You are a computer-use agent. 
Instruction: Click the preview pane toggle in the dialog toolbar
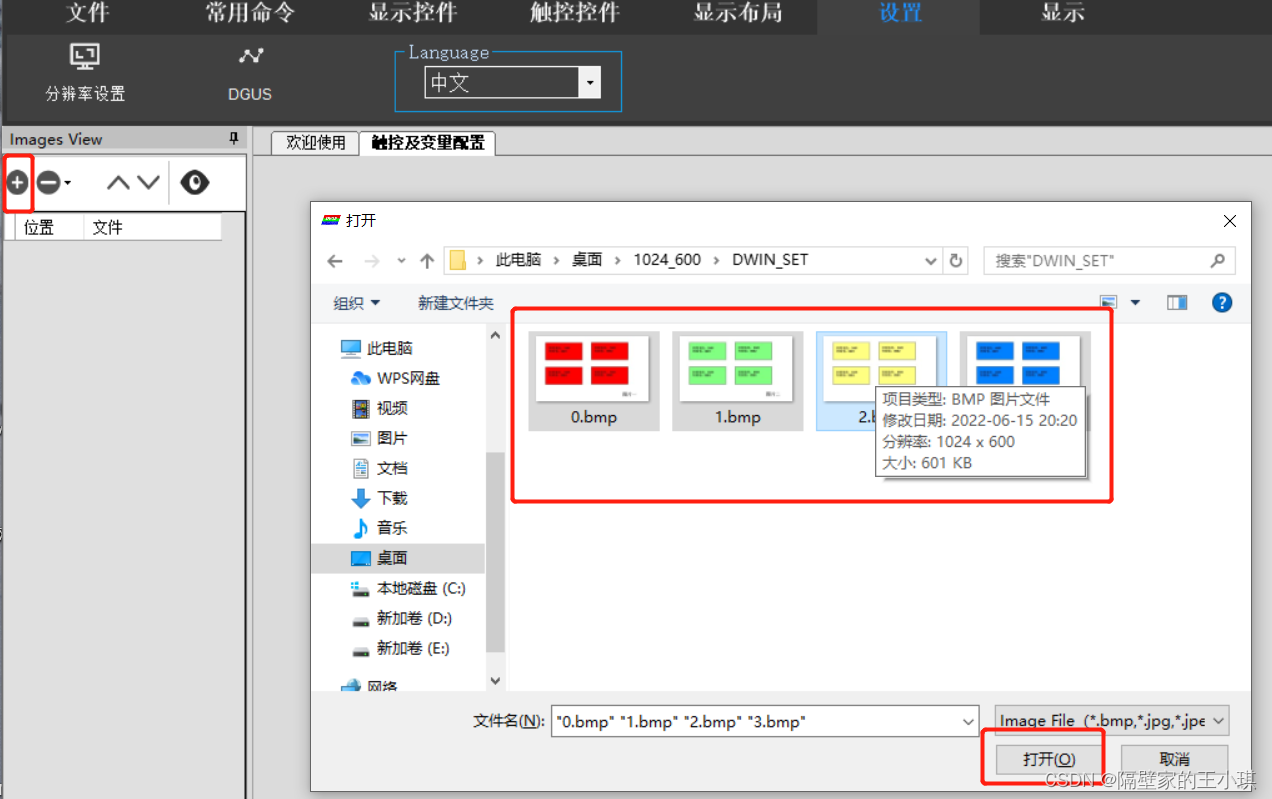(1178, 302)
